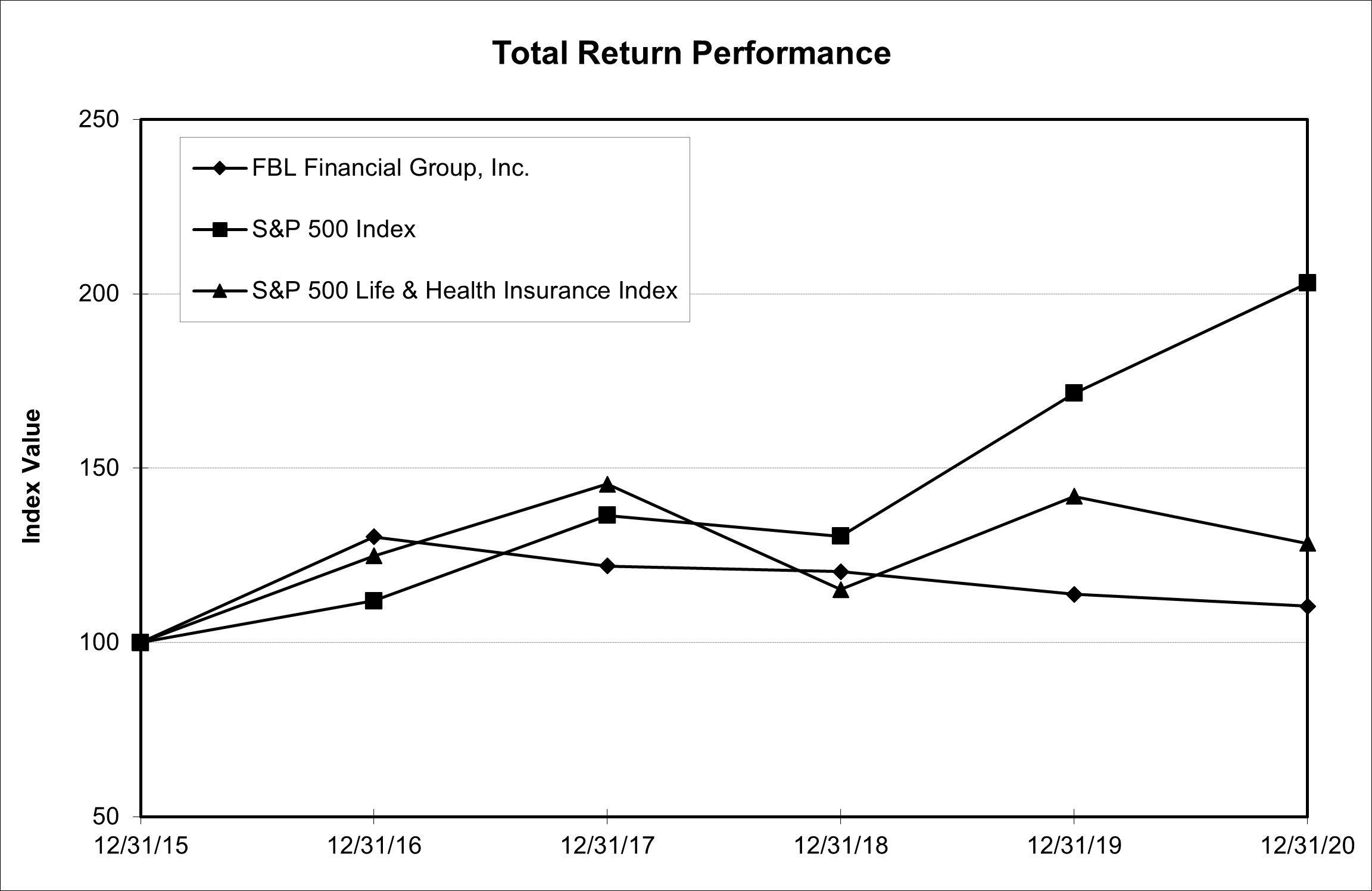Click the 12/31/17 x-axis label
Screen dimensions: 1372x891
[x=607, y=846]
